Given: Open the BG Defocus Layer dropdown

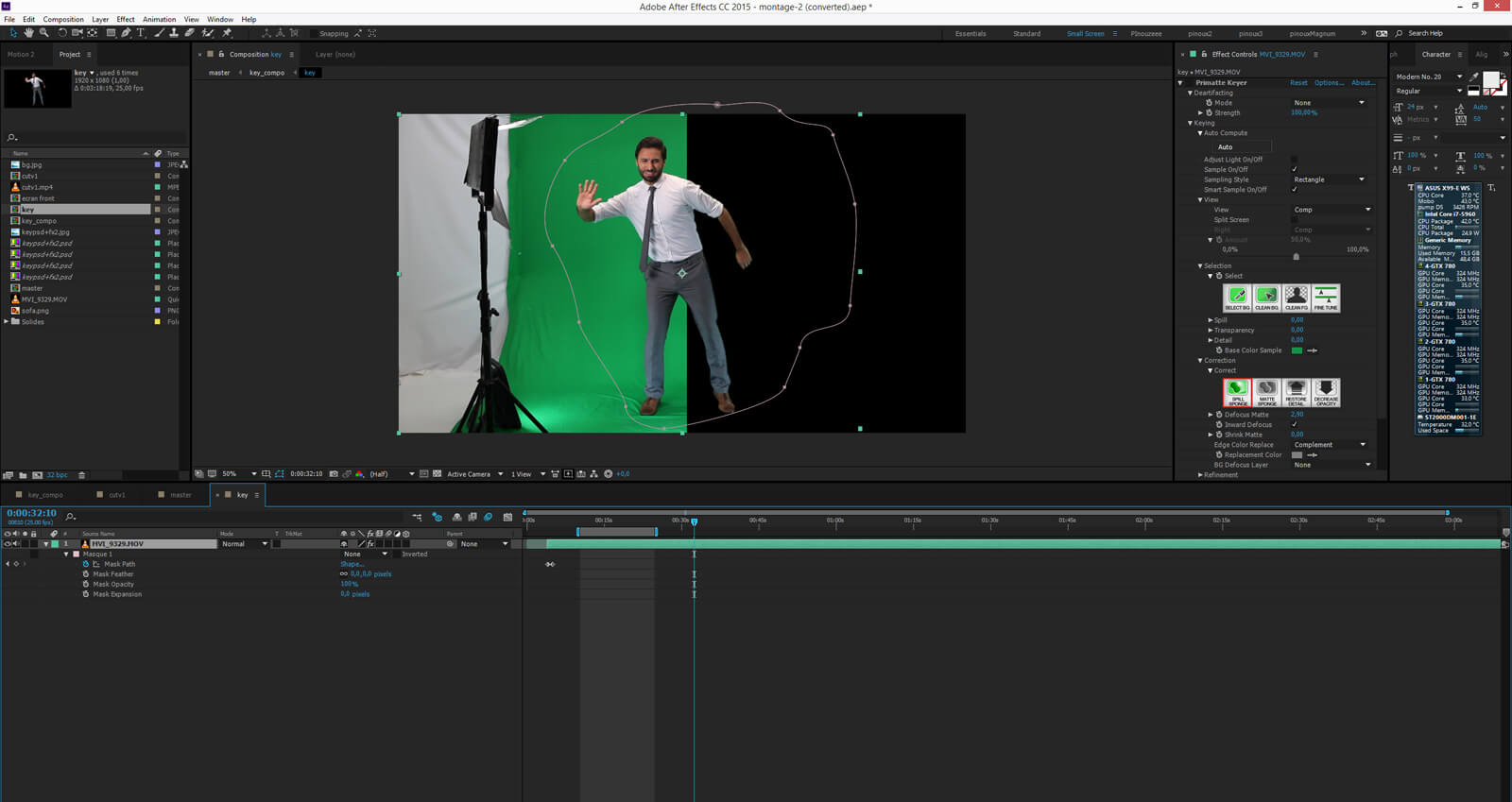Looking at the screenshot, I should click(x=1332, y=465).
